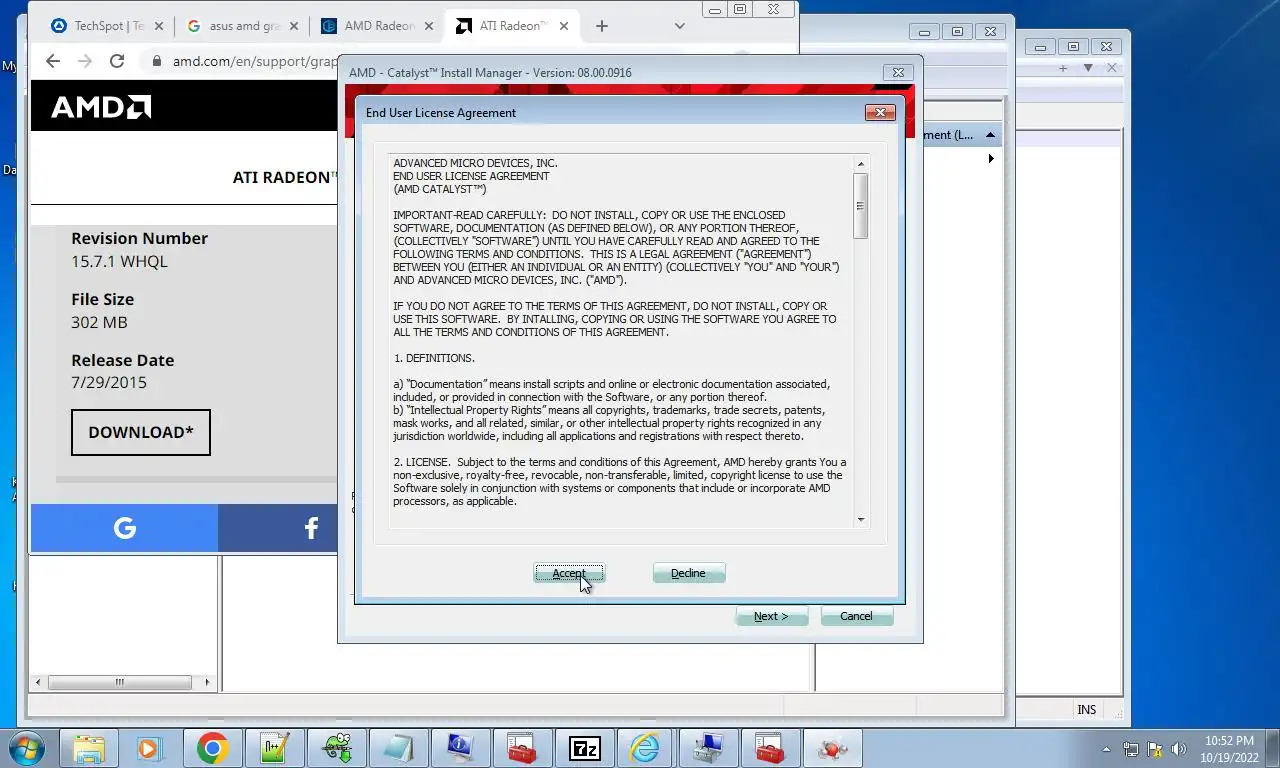Close the AMD Radeon tab
The height and width of the screenshot is (768, 1280).
(x=427, y=26)
